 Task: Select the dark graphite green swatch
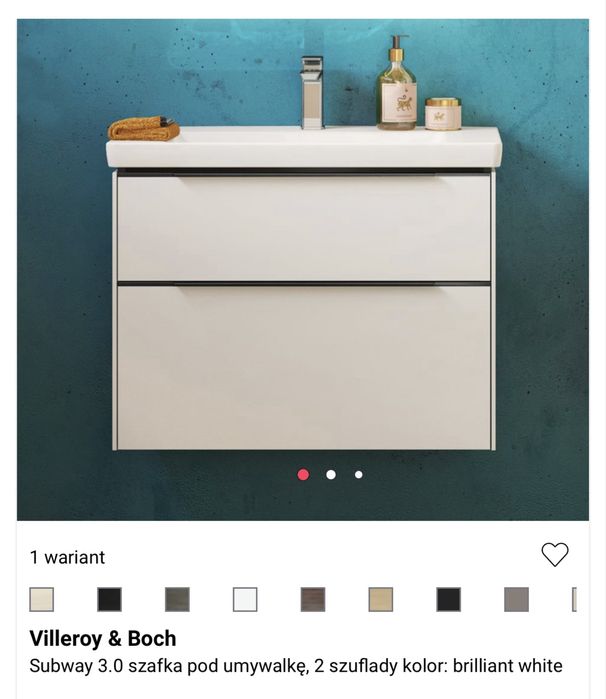point(177,599)
